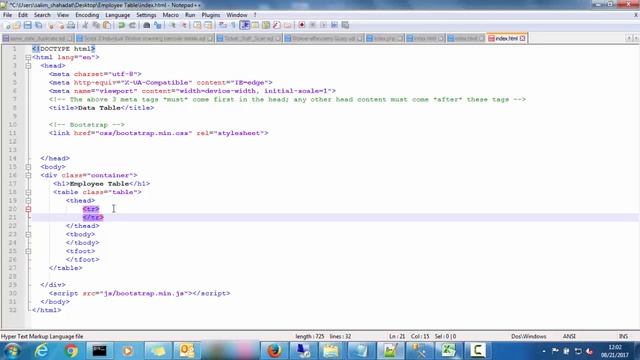Save the current file via toolbar
Viewport: 640px width, 360px height.
click(27, 25)
